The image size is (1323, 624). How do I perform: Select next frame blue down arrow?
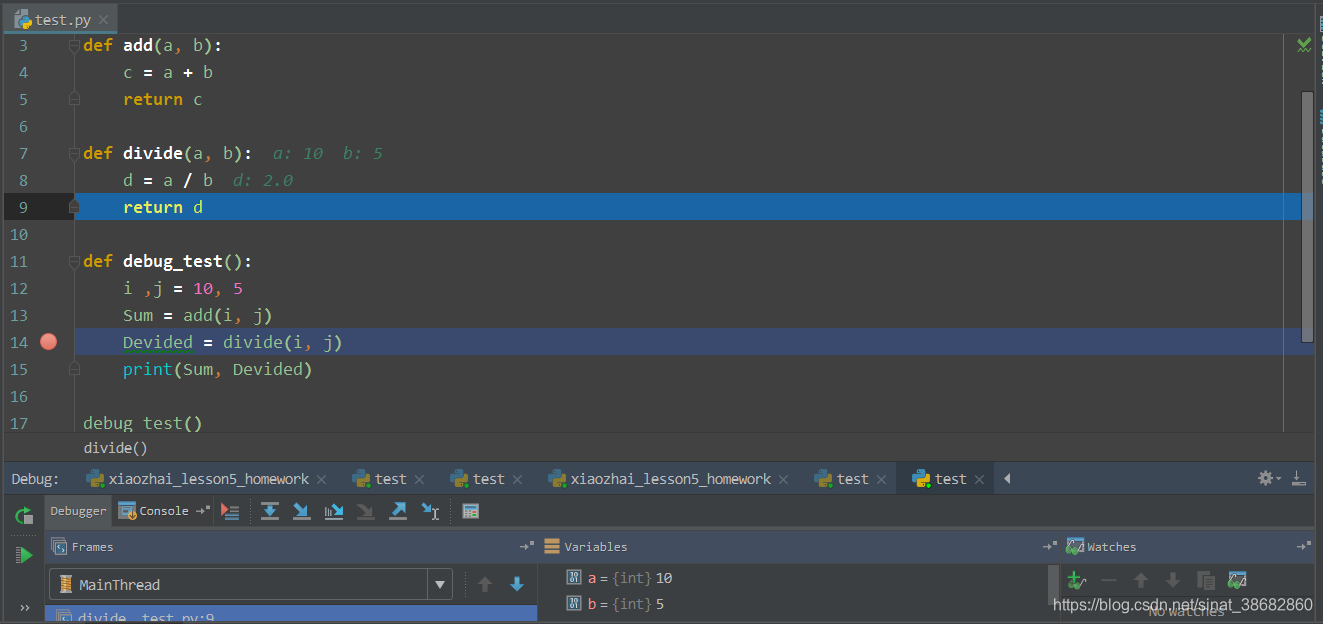[x=517, y=584]
